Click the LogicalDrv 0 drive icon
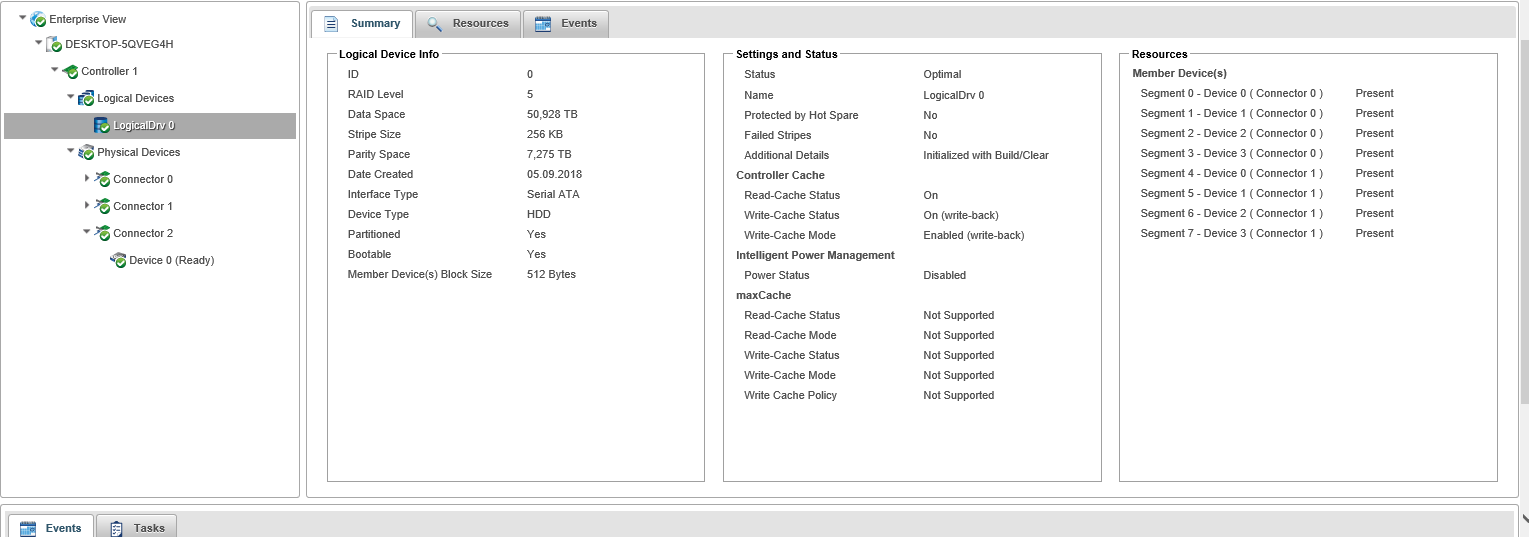The image size is (1529, 537). coord(102,125)
